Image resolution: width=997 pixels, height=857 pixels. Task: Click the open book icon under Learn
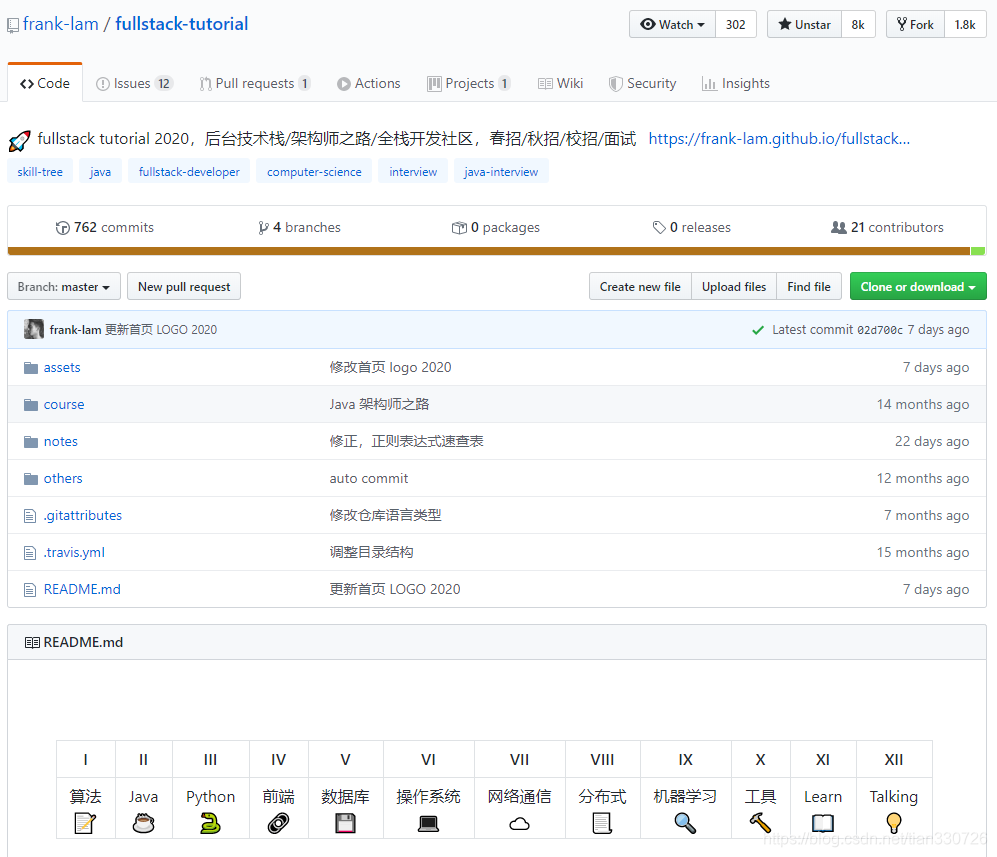tap(823, 823)
